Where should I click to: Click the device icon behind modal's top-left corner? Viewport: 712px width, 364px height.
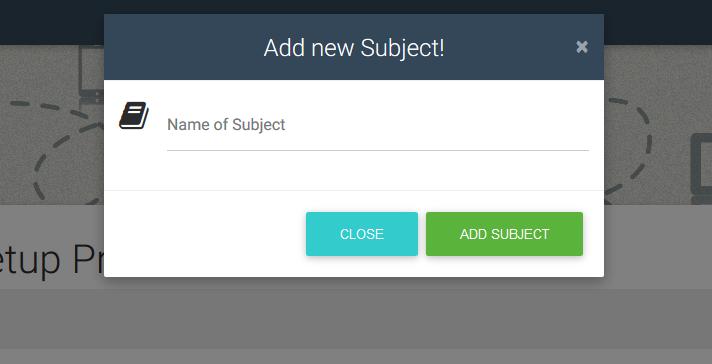(x=91, y=74)
